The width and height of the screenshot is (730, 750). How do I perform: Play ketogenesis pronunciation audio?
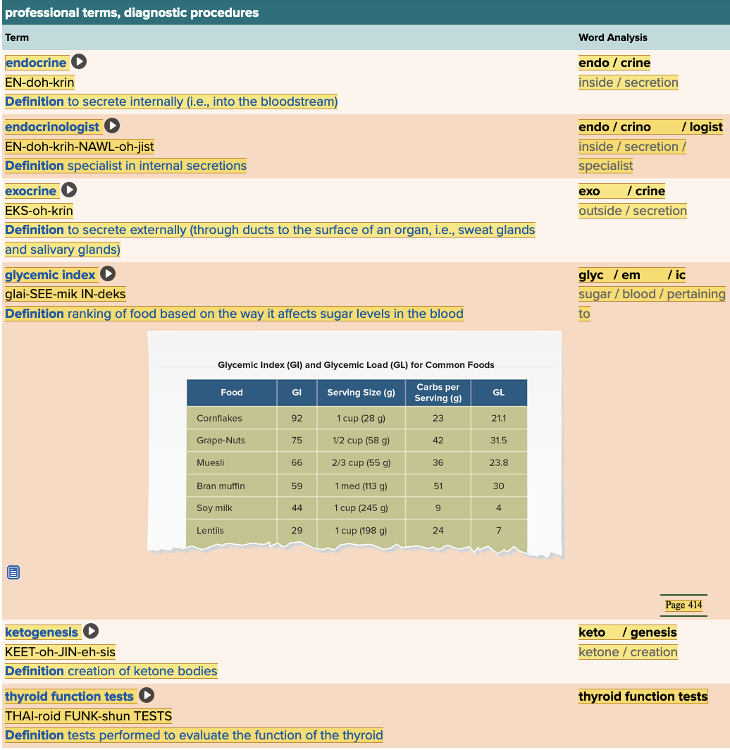tap(91, 631)
